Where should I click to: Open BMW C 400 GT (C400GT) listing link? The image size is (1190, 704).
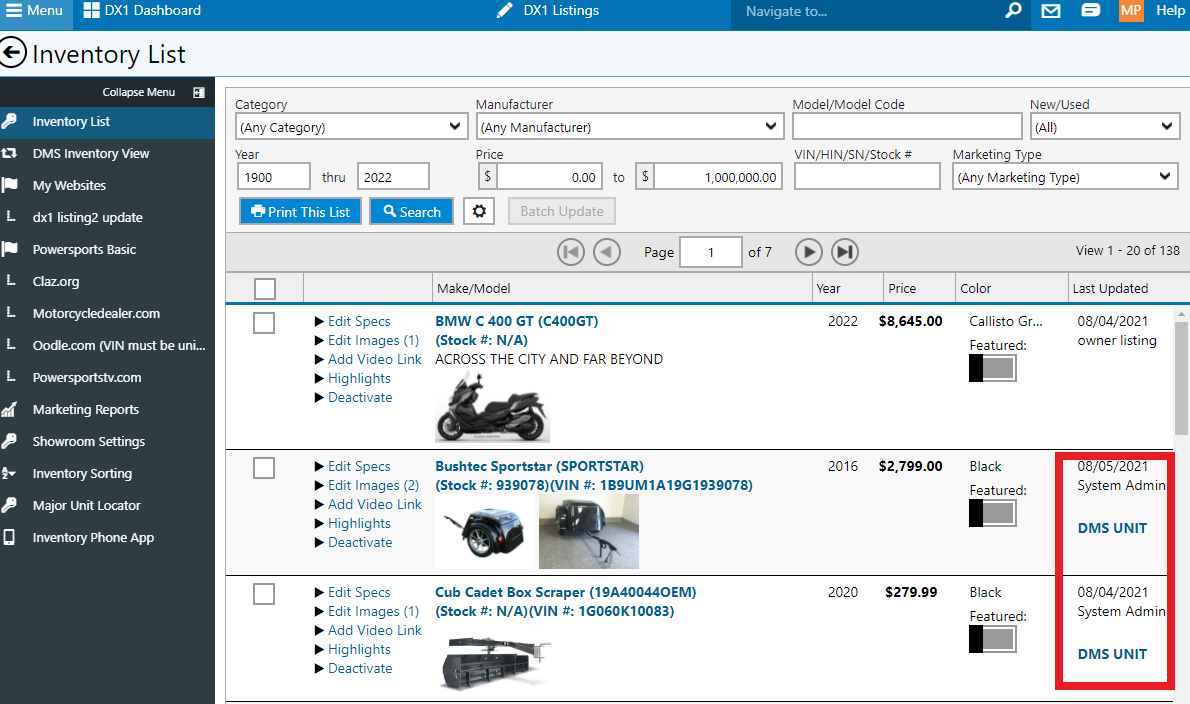click(x=517, y=321)
